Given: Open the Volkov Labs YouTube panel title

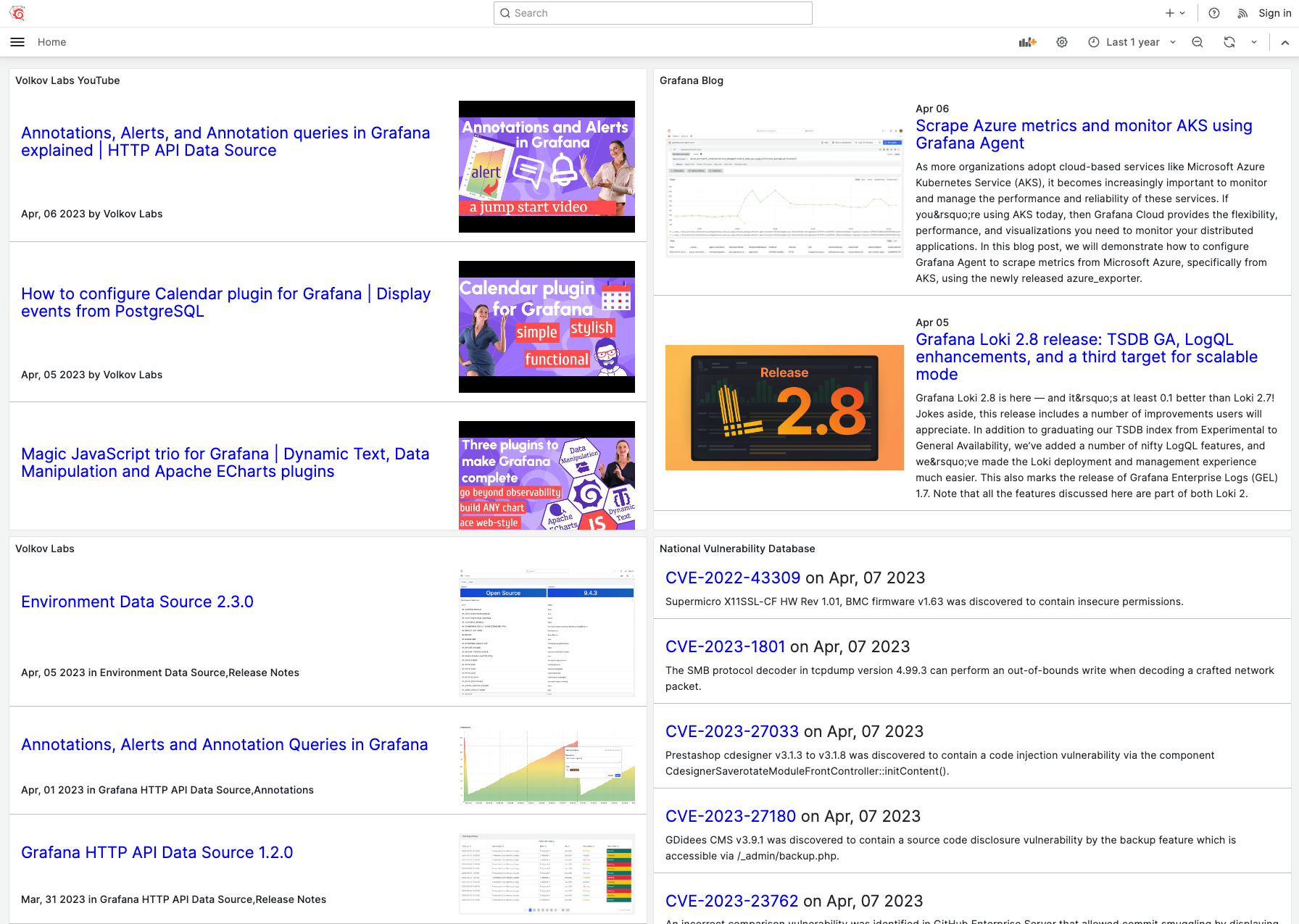Looking at the screenshot, I should (67, 80).
